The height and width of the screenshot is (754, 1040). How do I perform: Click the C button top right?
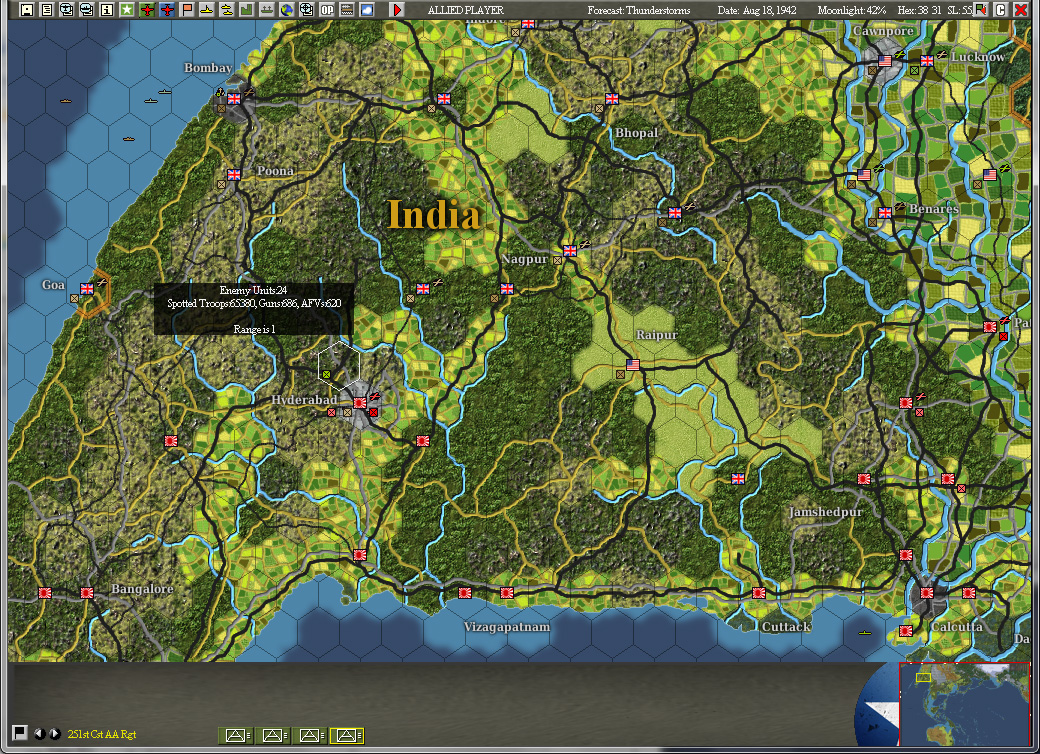pos(1000,10)
